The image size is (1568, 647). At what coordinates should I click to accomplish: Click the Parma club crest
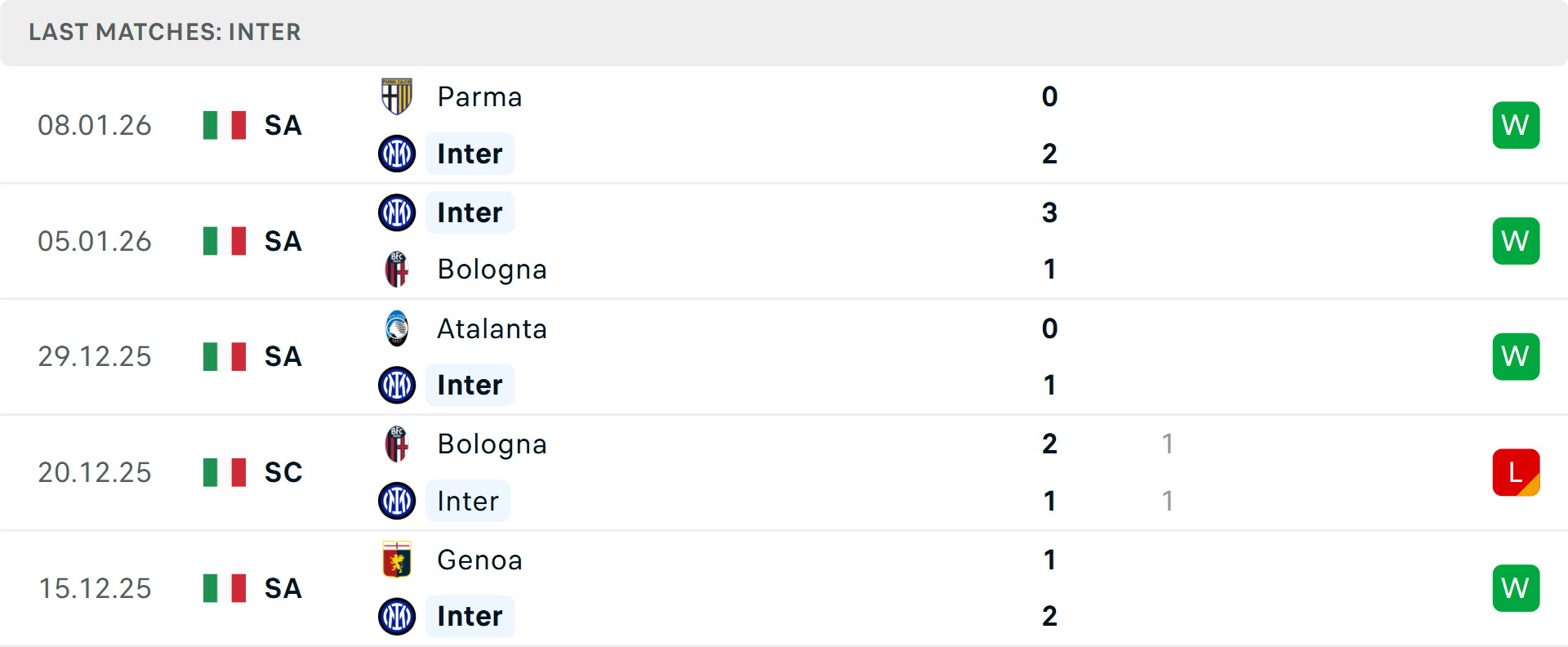pos(397,96)
